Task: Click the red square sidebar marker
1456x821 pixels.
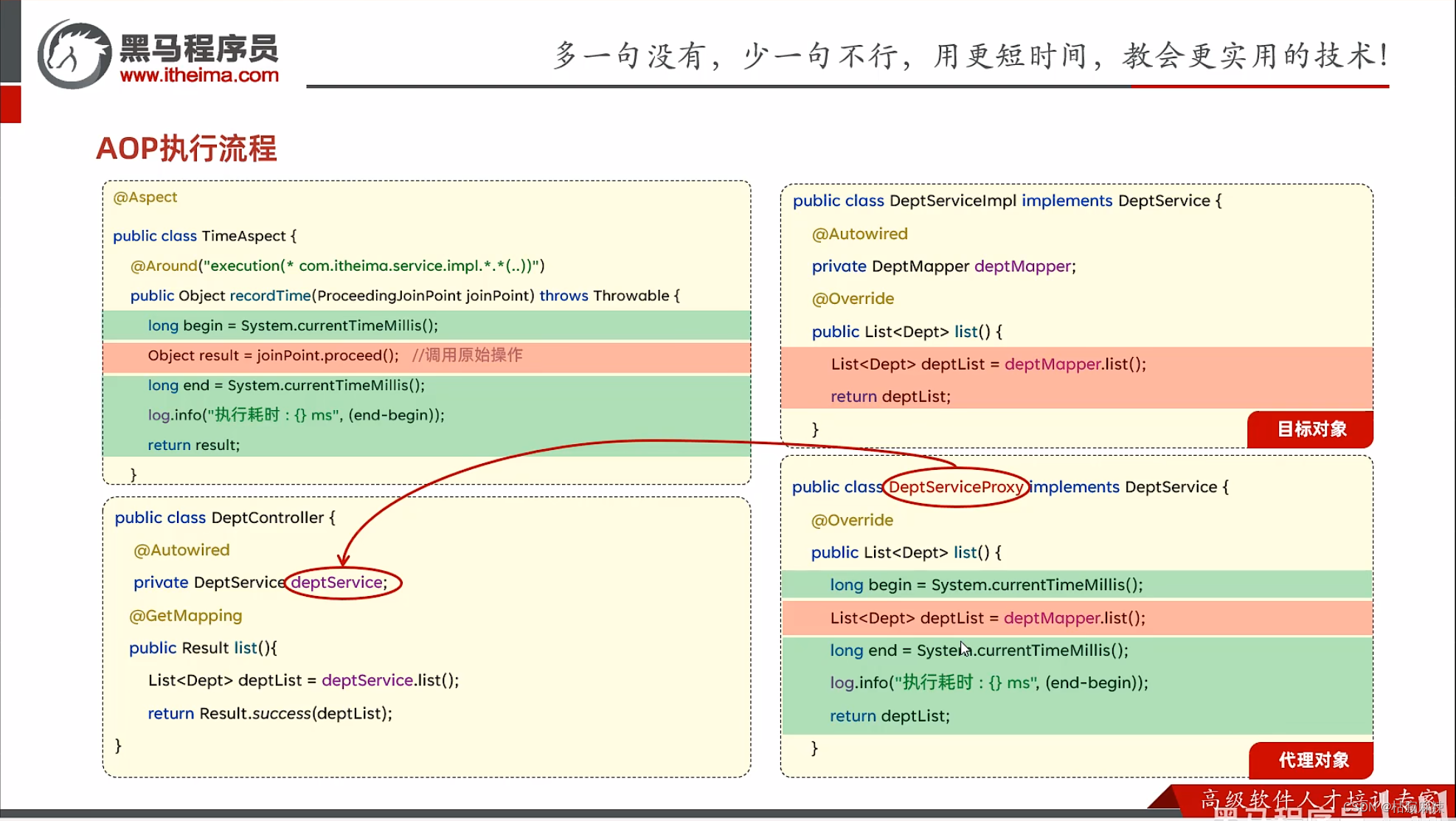Action: [x=10, y=104]
